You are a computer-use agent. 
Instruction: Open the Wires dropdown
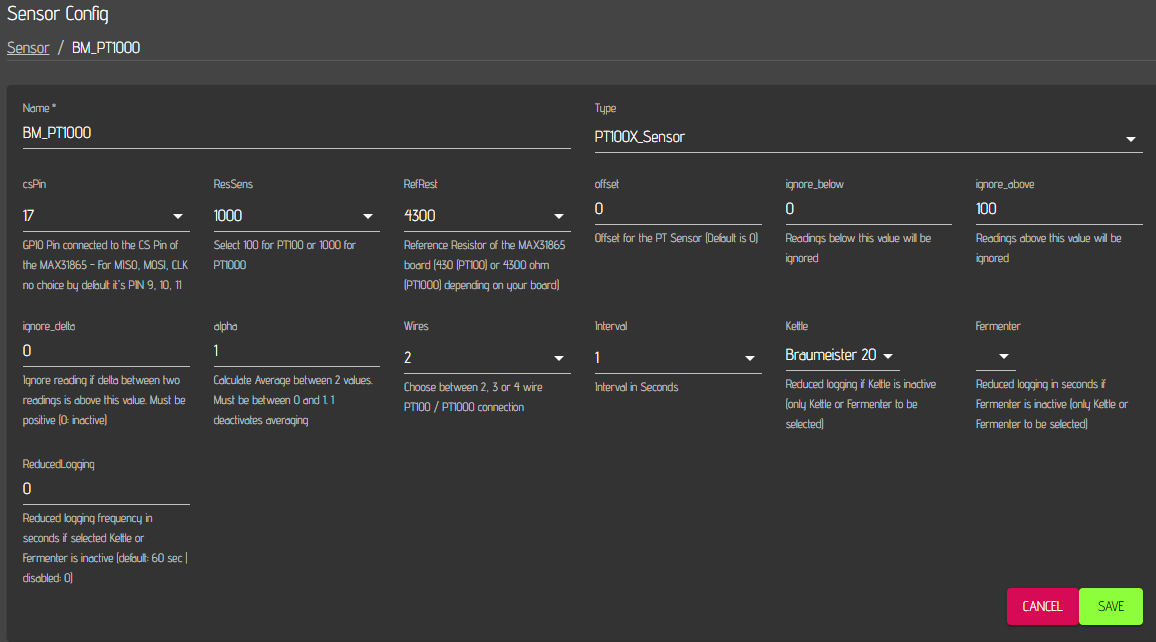tap(487, 358)
